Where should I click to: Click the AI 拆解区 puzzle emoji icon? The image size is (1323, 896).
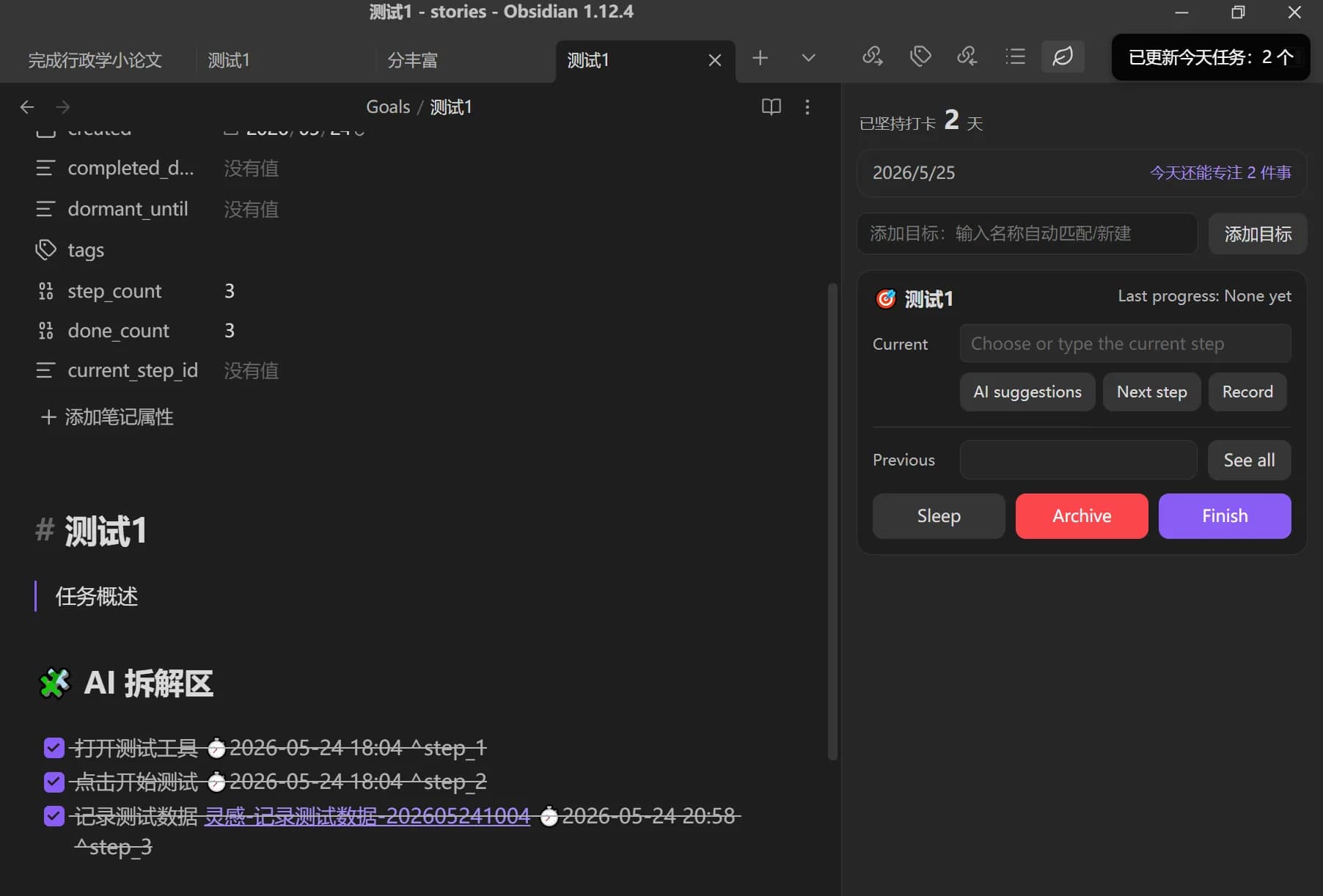[54, 683]
